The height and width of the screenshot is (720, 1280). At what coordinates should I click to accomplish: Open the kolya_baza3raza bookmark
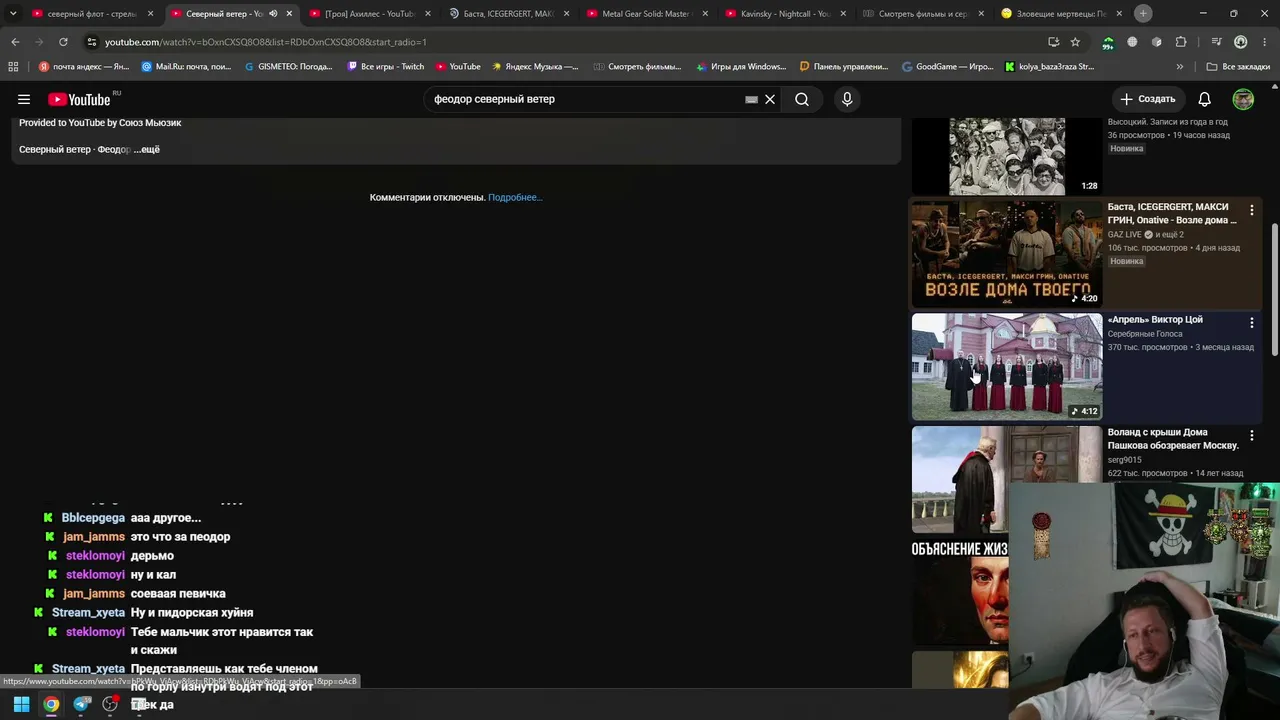click(x=1049, y=67)
